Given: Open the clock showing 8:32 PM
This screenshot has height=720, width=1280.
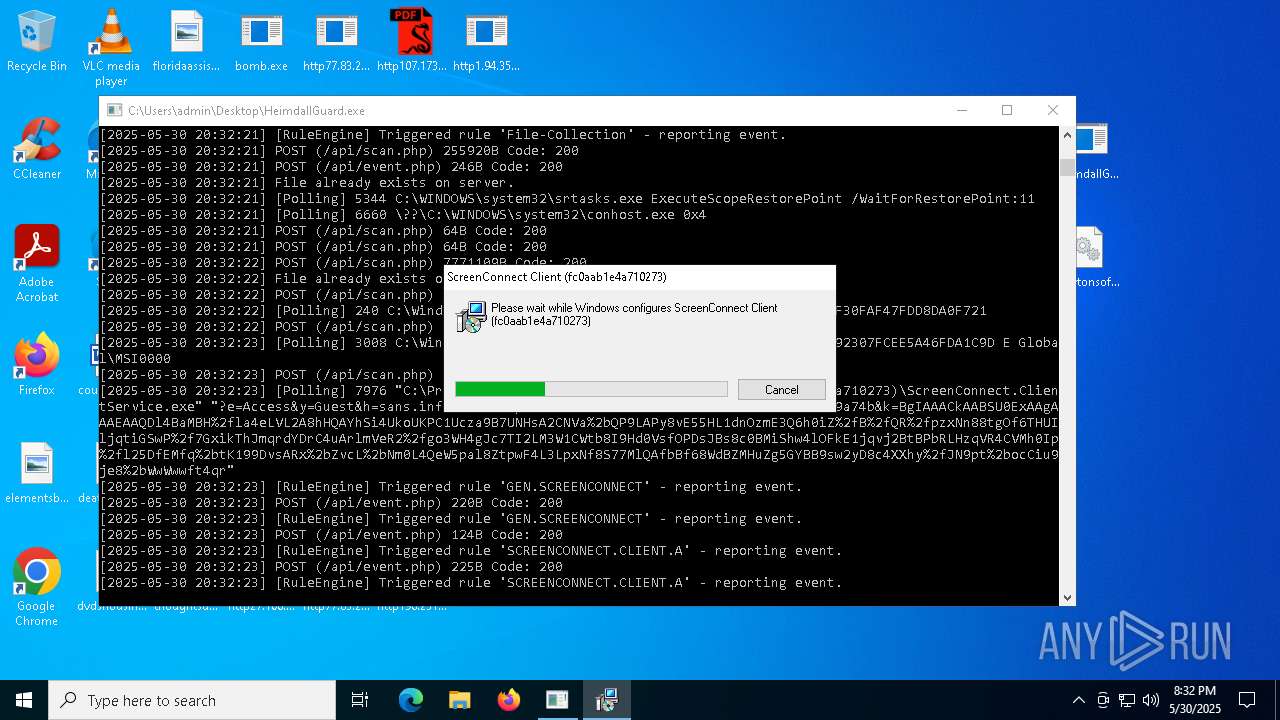Looking at the screenshot, I should click(1195, 700).
